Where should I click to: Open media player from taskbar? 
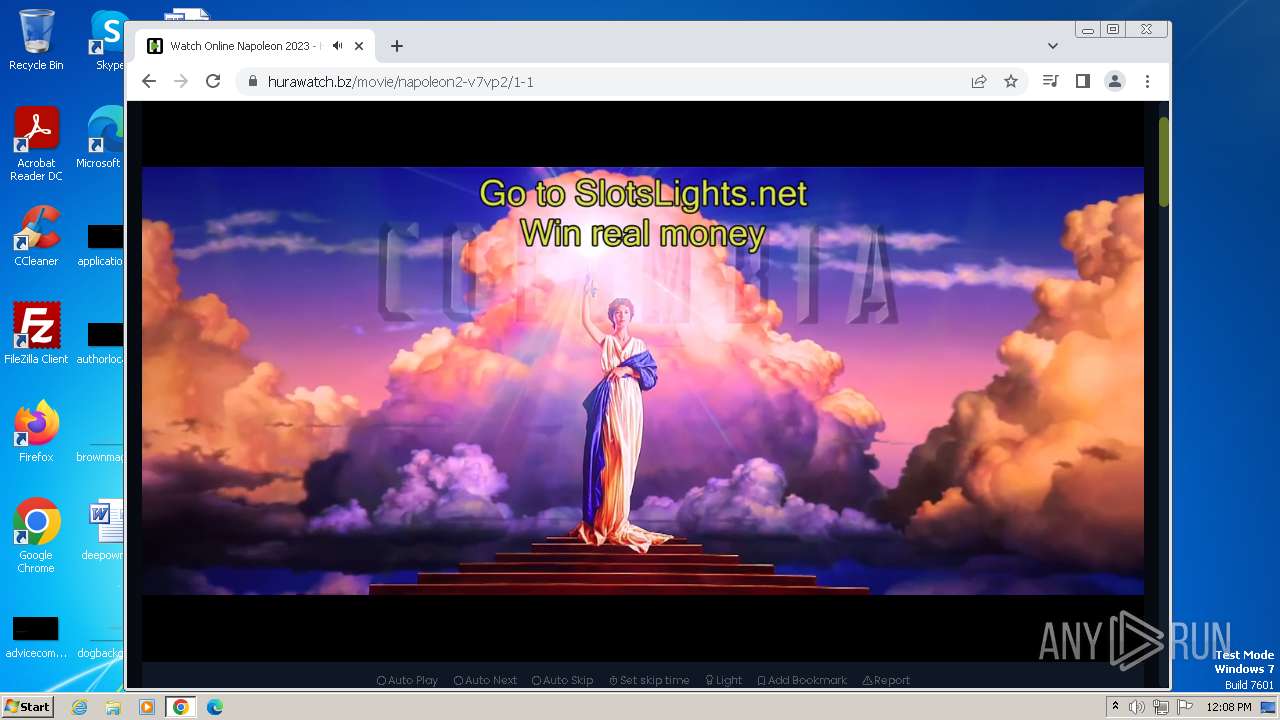pyautogui.click(x=147, y=707)
